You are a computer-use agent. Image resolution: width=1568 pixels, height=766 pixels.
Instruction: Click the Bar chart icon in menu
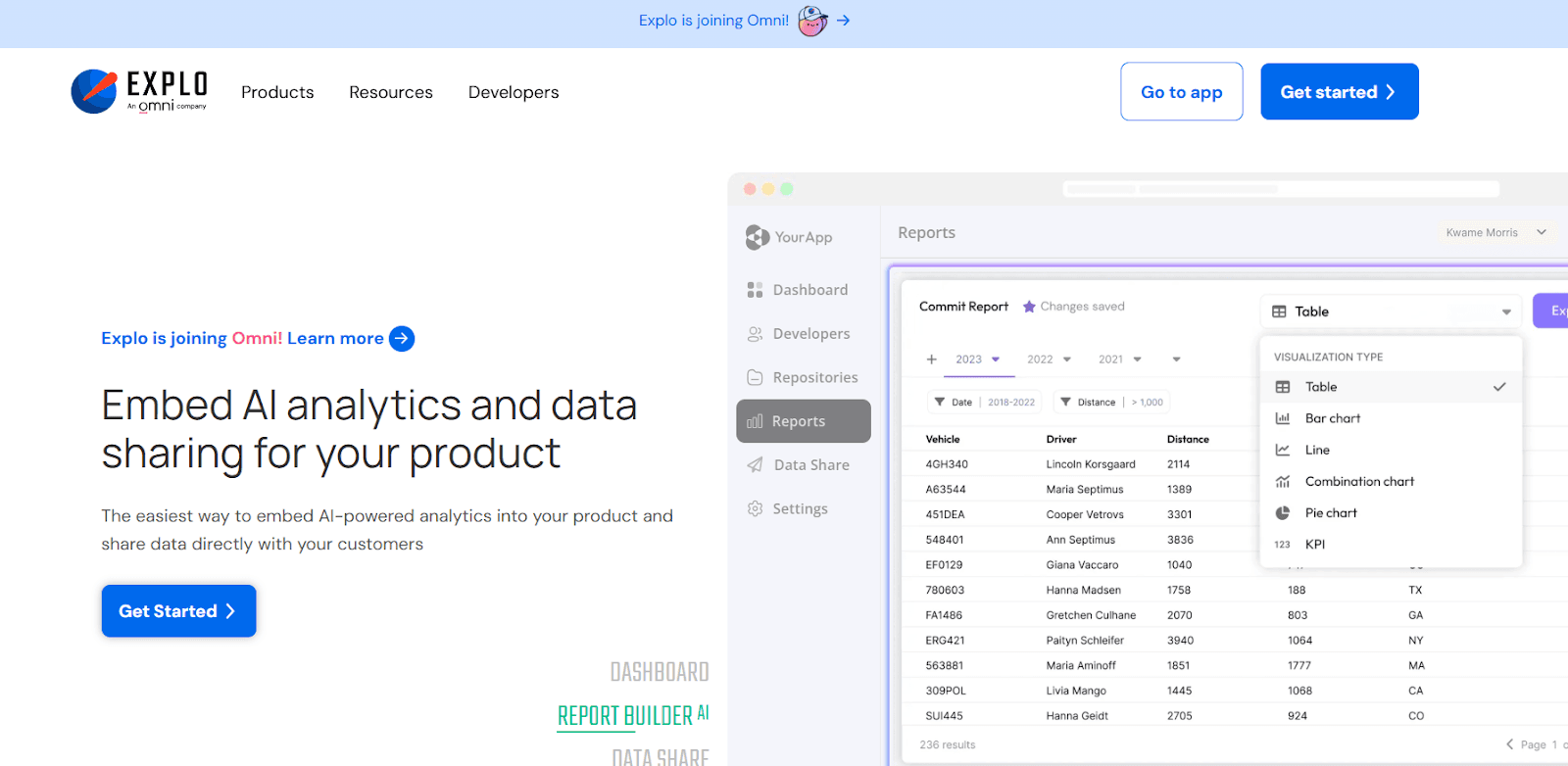pos(1282,418)
